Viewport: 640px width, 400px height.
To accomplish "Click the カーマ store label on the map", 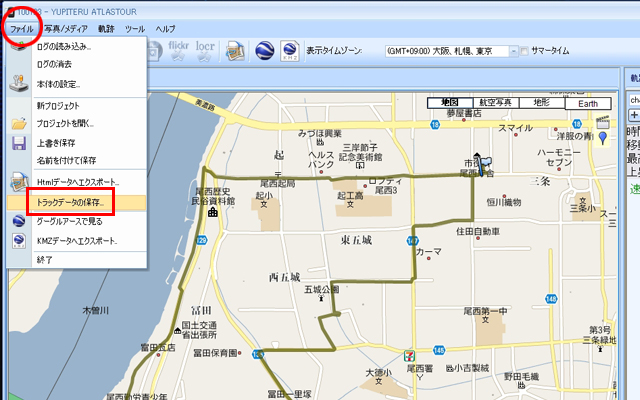I will 429,251.
